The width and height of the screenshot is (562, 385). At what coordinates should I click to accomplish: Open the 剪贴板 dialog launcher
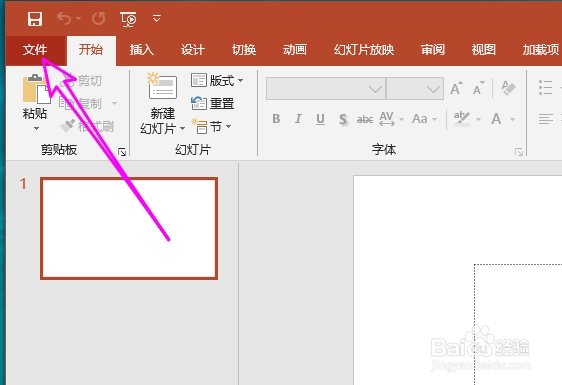tap(122, 152)
